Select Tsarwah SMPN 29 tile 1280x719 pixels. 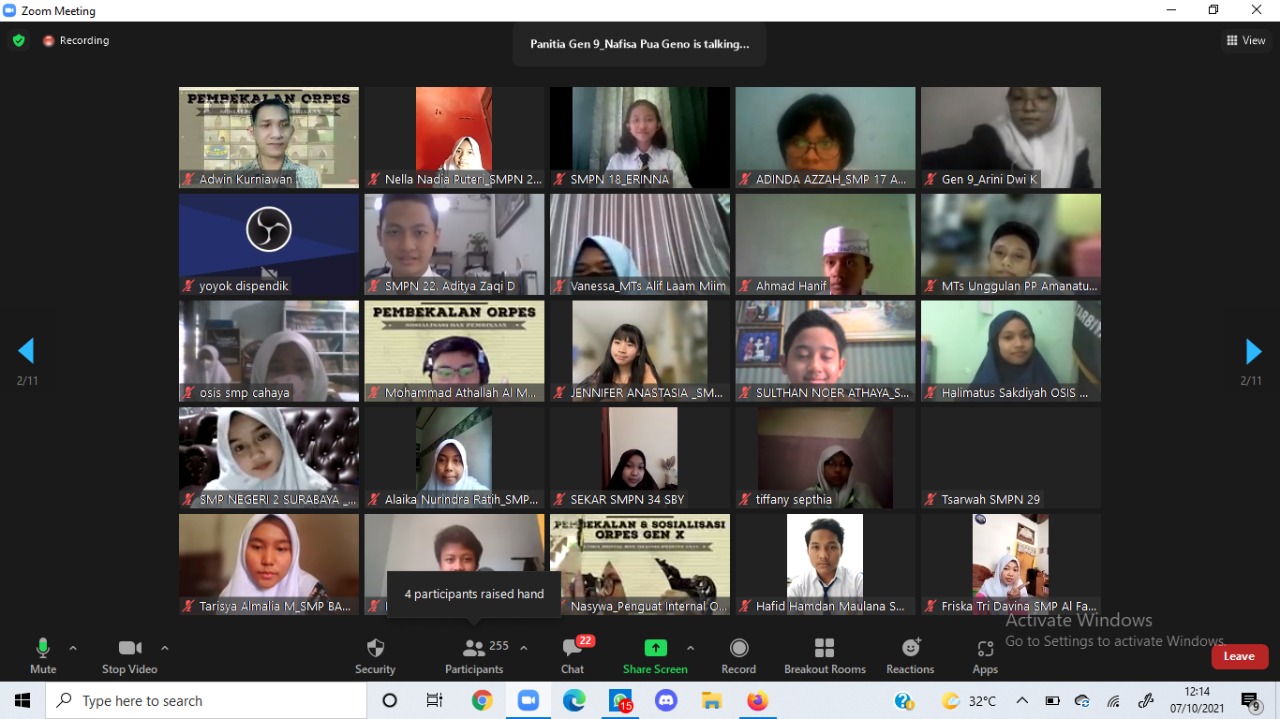[1011, 458]
